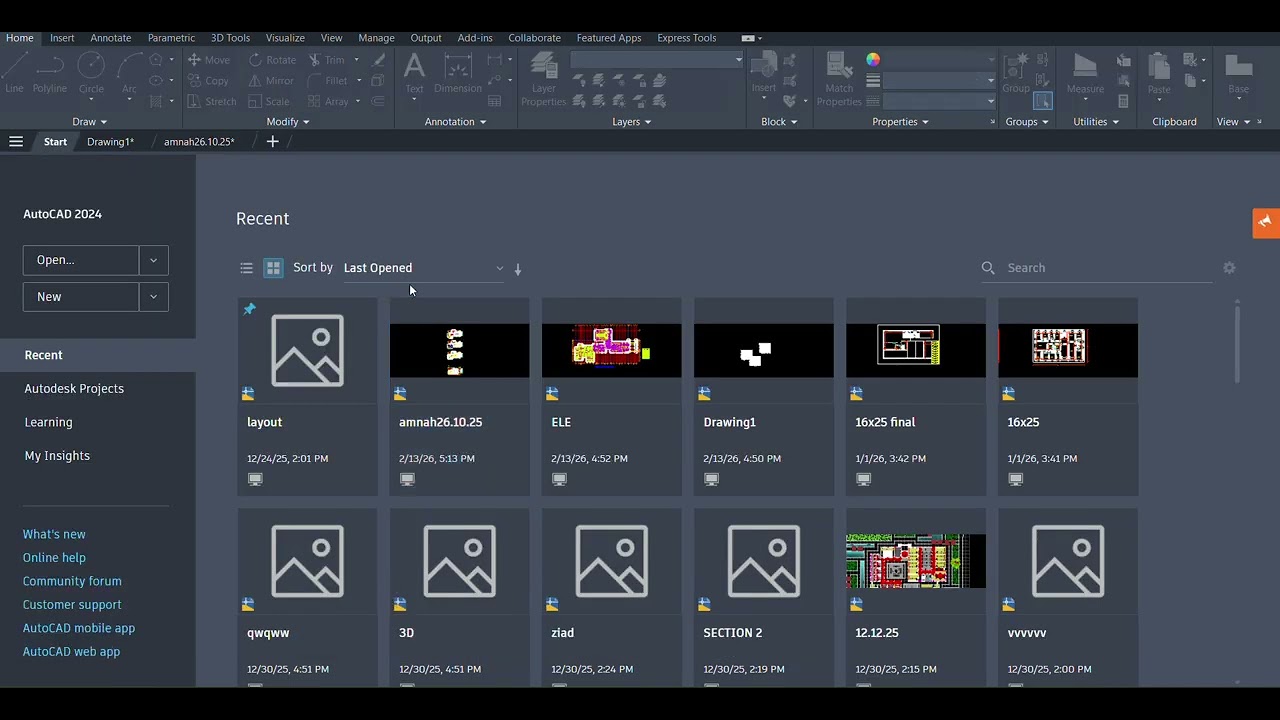Select the Line tool in Draw panel
The image size is (1280, 720).
click(x=14, y=73)
